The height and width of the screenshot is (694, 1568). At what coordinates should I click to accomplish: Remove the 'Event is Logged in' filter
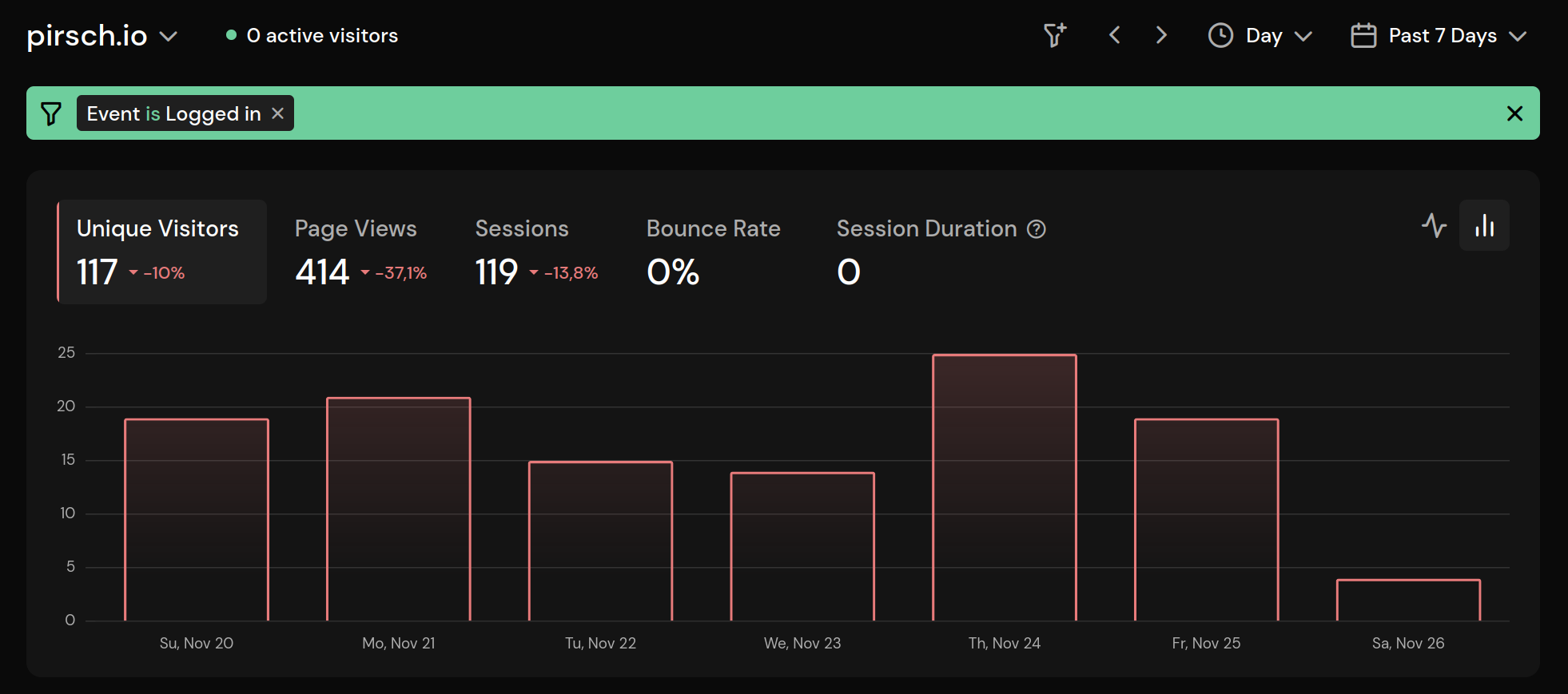278,113
